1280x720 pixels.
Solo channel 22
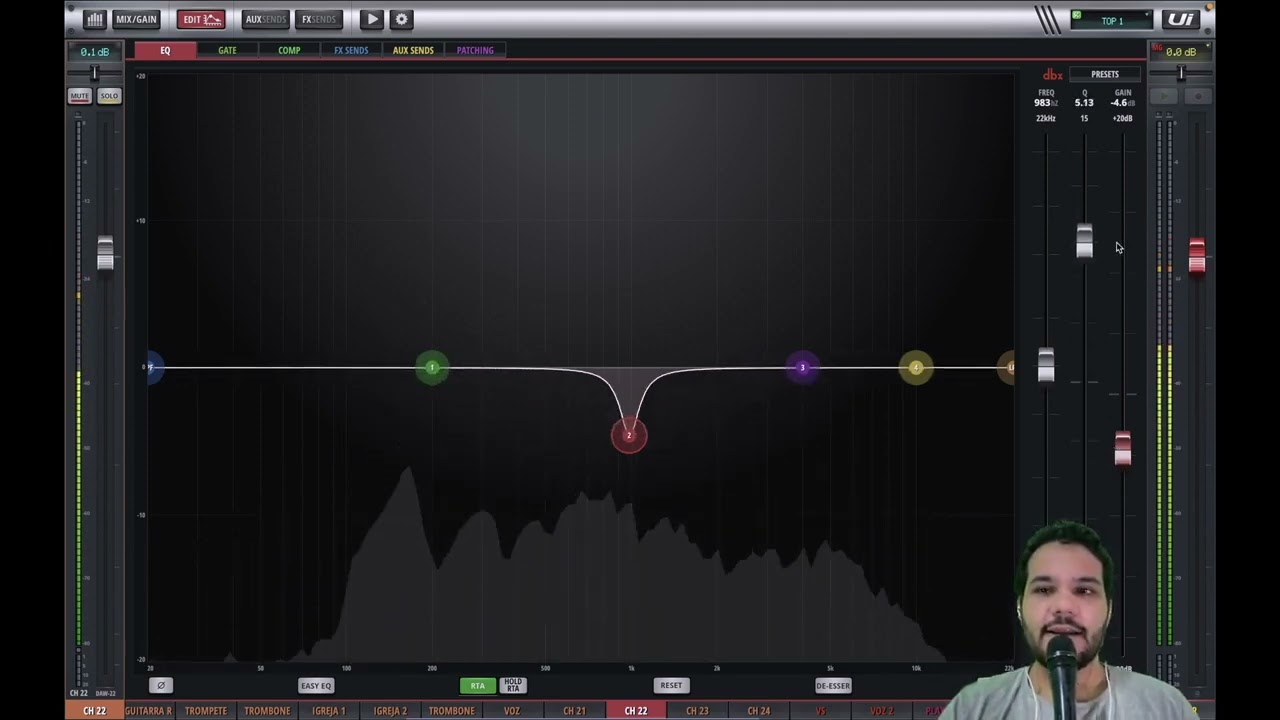109,96
